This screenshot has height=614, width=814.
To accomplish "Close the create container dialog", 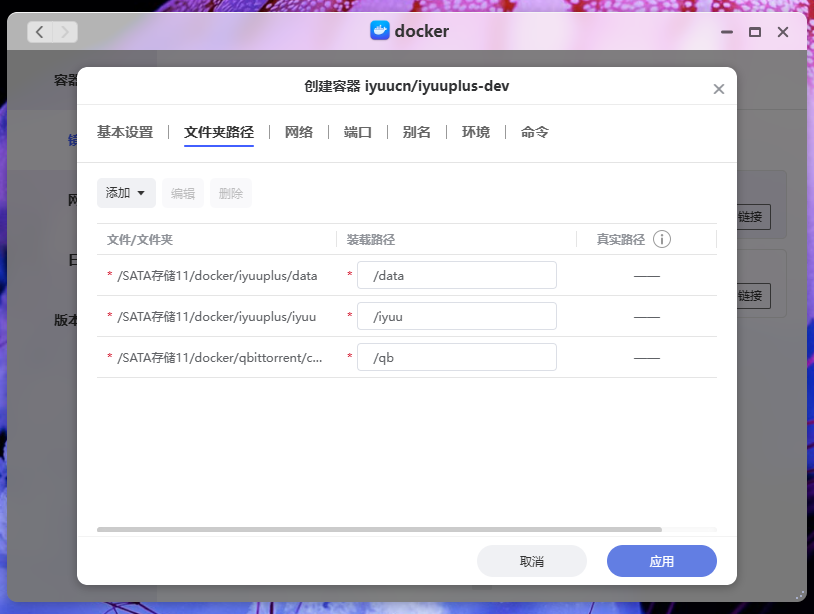I will pos(718,89).
